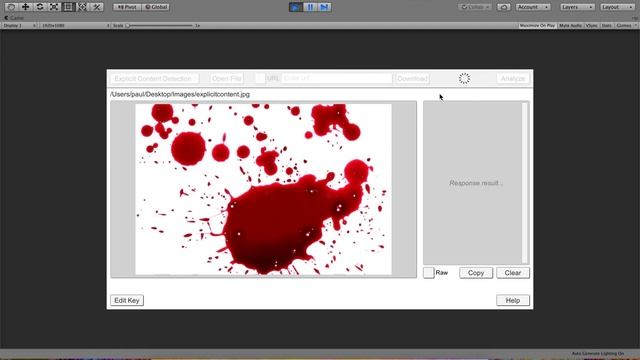640x360 pixels.
Task: Click the Download button
Action: click(412, 78)
